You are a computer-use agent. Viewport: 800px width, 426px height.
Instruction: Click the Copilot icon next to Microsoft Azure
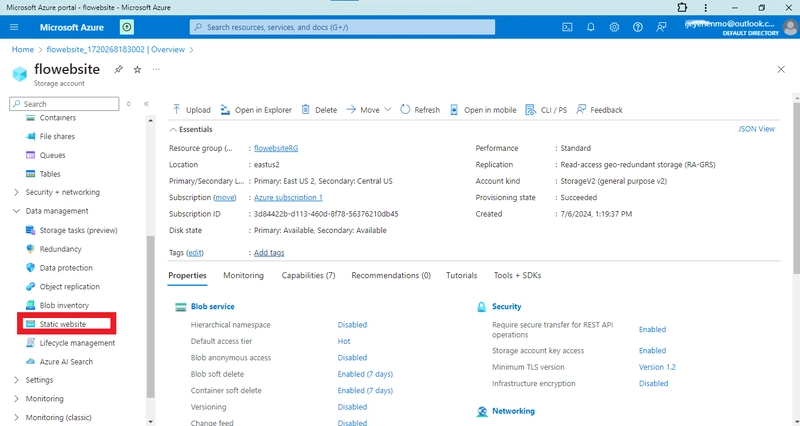point(127,27)
